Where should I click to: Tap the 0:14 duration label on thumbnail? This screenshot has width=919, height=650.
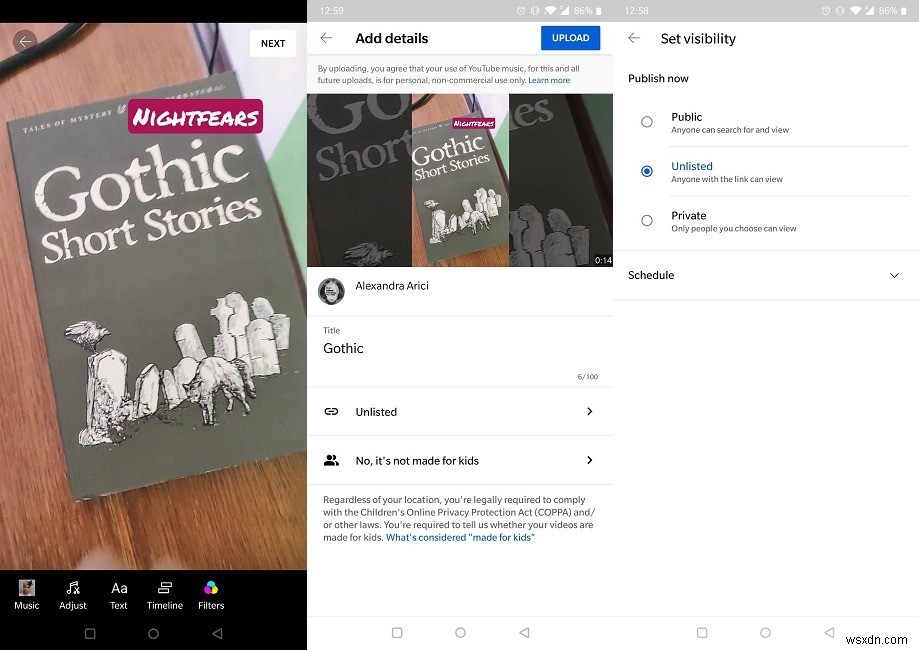(603, 260)
